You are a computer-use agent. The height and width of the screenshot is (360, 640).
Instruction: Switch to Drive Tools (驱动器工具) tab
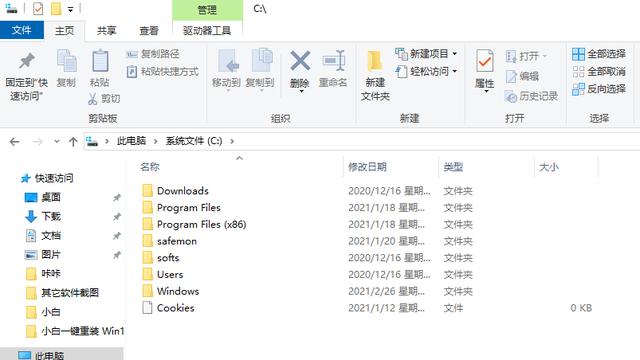(207, 31)
